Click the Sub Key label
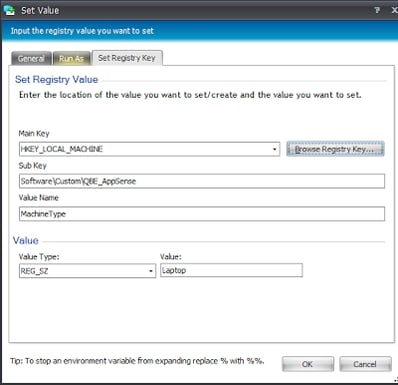 pyautogui.click(x=33, y=166)
